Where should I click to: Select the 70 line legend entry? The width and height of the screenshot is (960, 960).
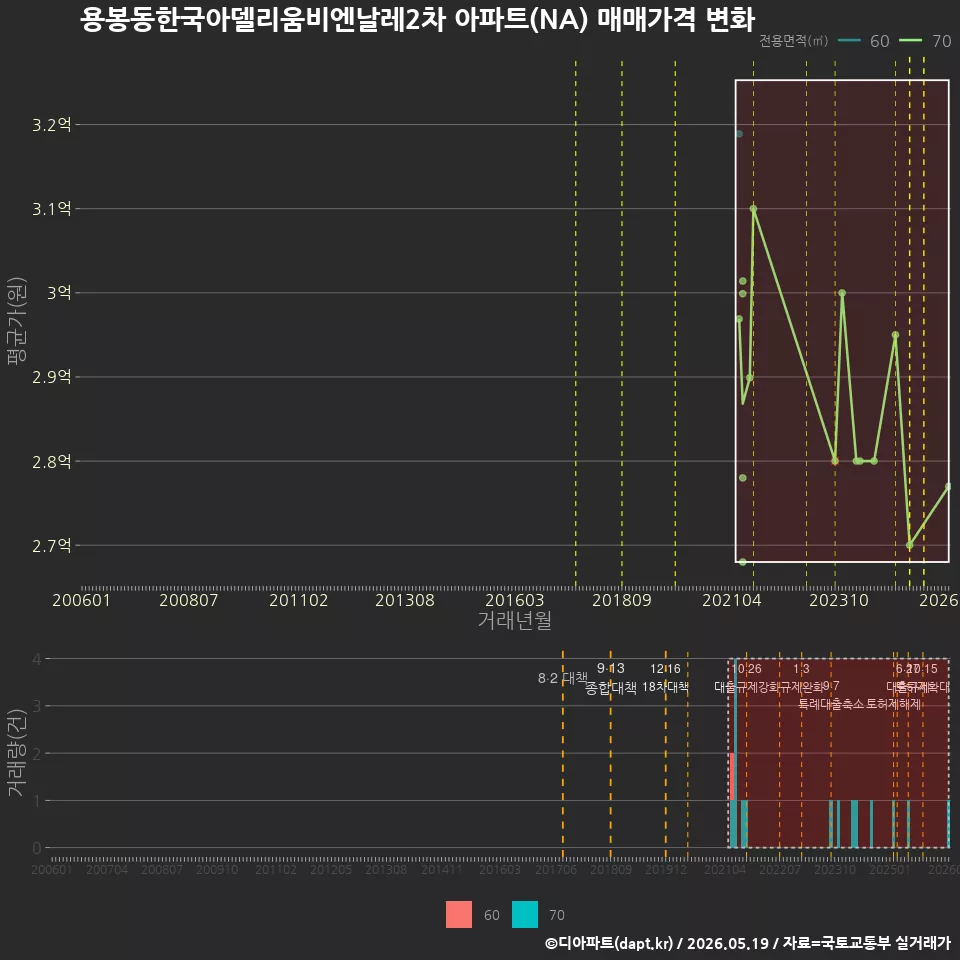tap(925, 41)
